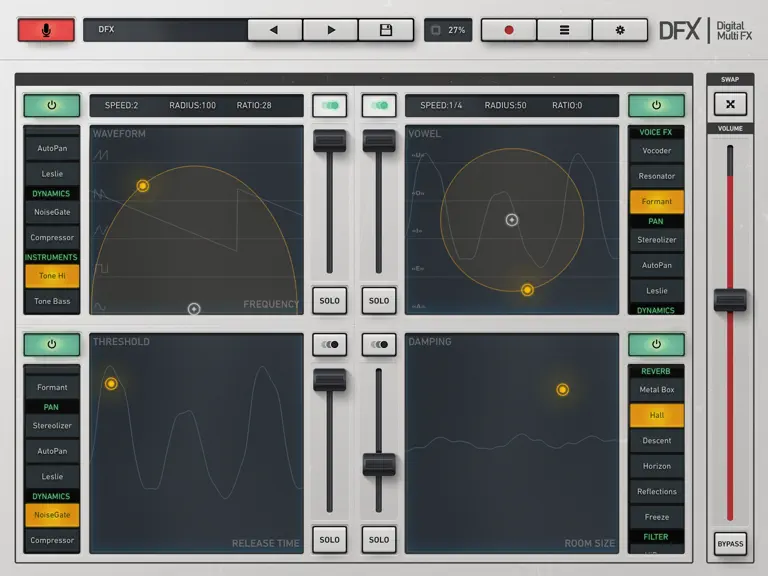Select the Vocoder effect

click(x=656, y=151)
